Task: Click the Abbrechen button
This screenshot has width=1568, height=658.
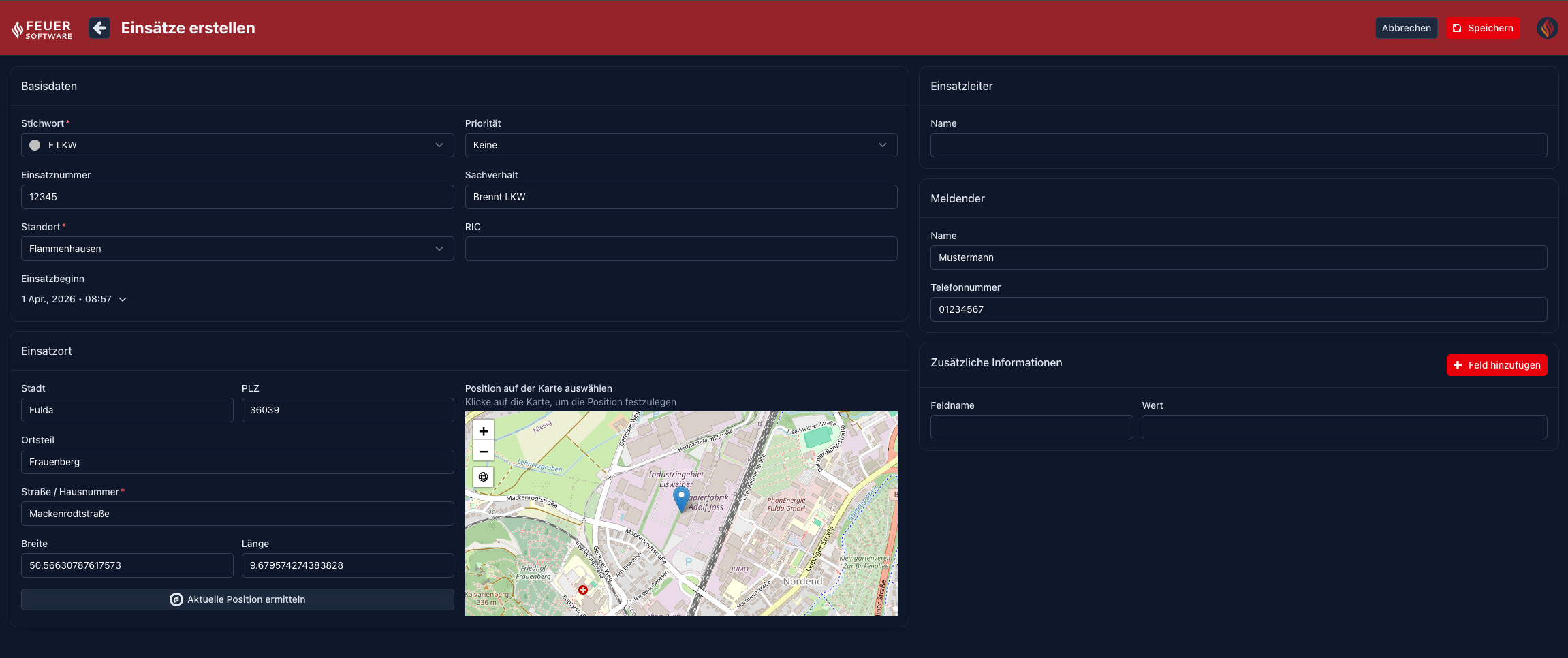Action: pos(1406,28)
